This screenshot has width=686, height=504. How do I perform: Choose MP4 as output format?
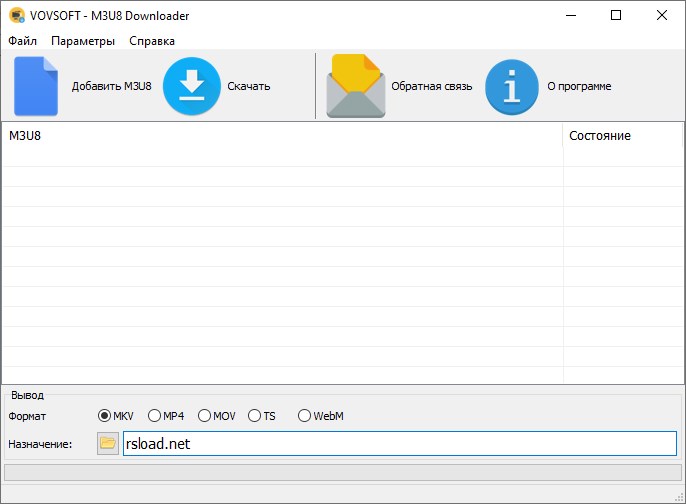(155, 416)
